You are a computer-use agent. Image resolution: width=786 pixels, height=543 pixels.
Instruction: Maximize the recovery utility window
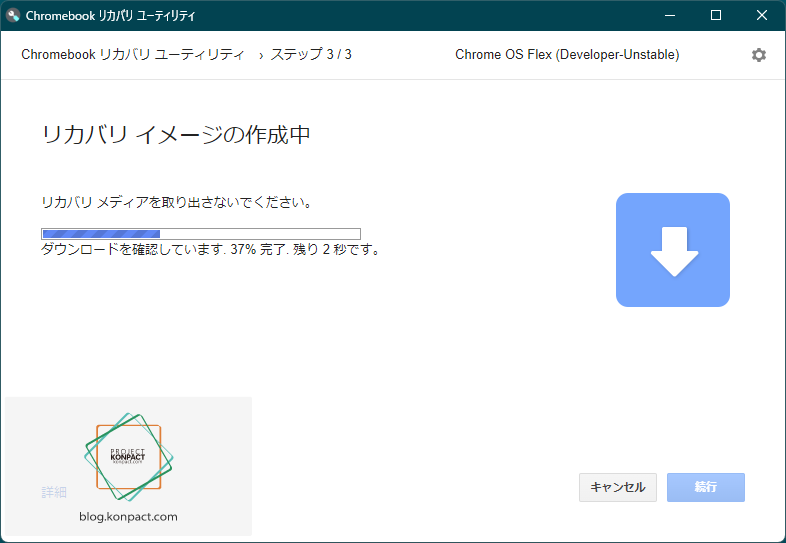(x=716, y=15)
